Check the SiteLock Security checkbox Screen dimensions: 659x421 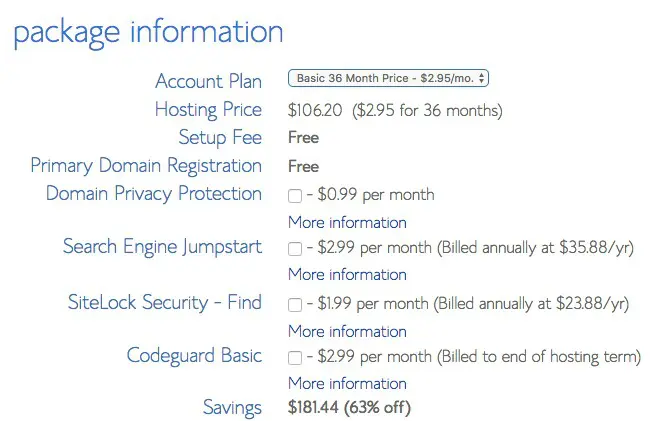click(x=295, y=304)
